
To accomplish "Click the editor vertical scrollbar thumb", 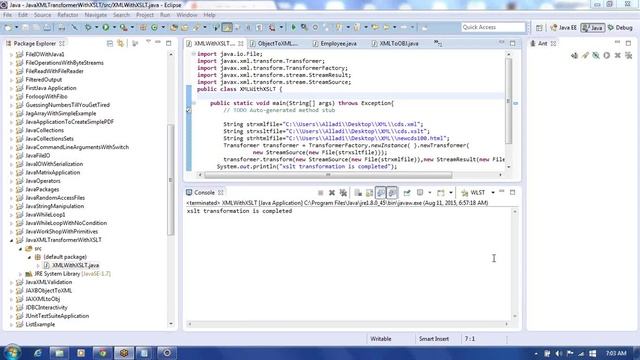I will tap(508, 101).
